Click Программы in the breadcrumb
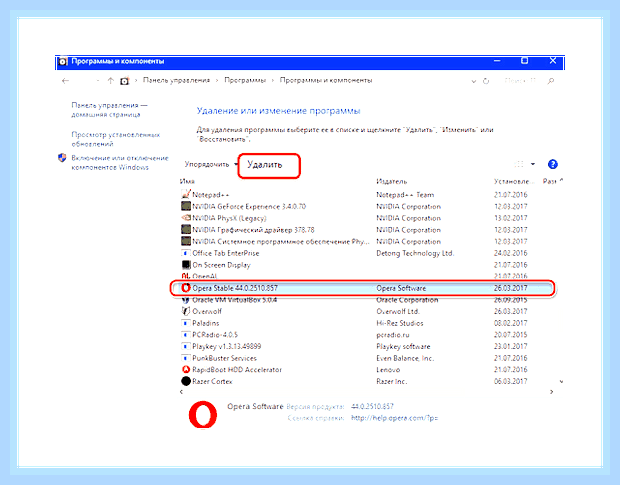This screenshot has height=485, width=620. click(x=245, y=80)
